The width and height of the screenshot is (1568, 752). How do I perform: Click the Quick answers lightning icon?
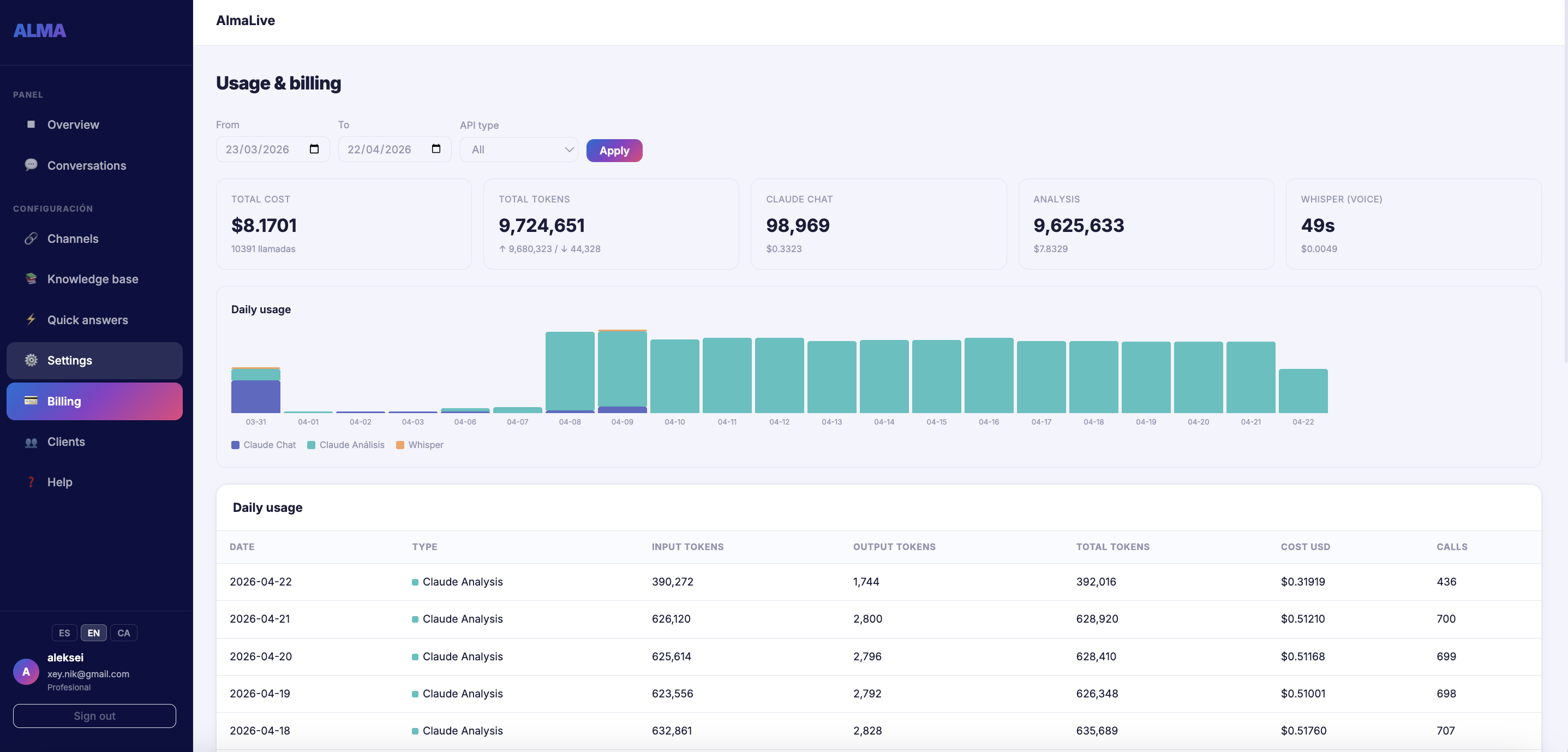[31, 319]
